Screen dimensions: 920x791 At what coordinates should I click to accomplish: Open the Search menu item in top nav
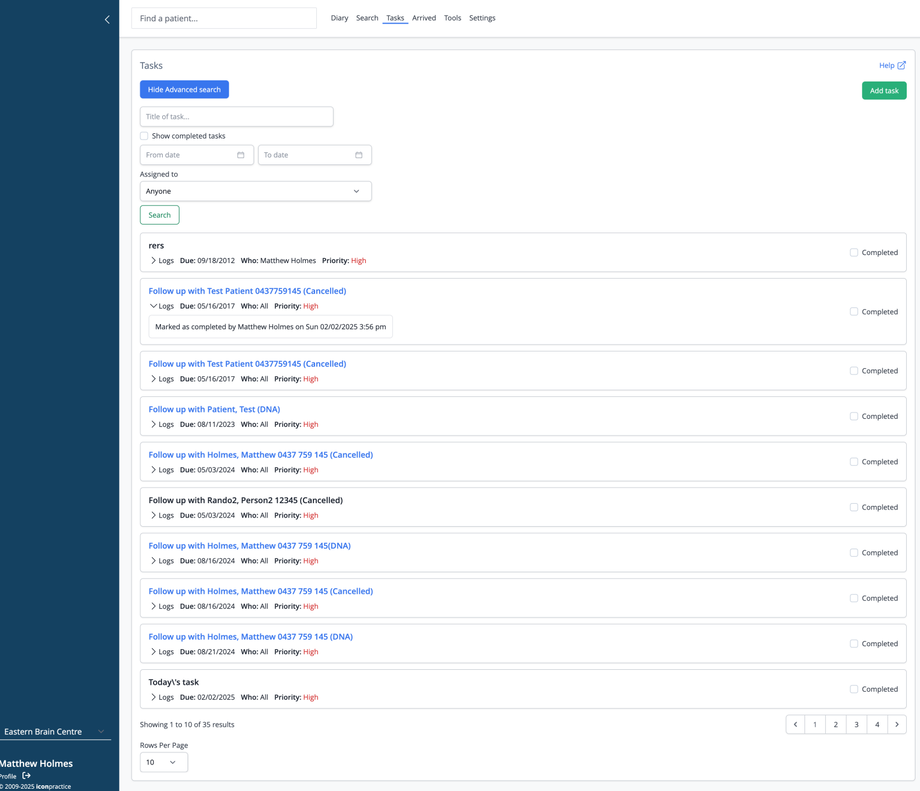click(367, 18)
